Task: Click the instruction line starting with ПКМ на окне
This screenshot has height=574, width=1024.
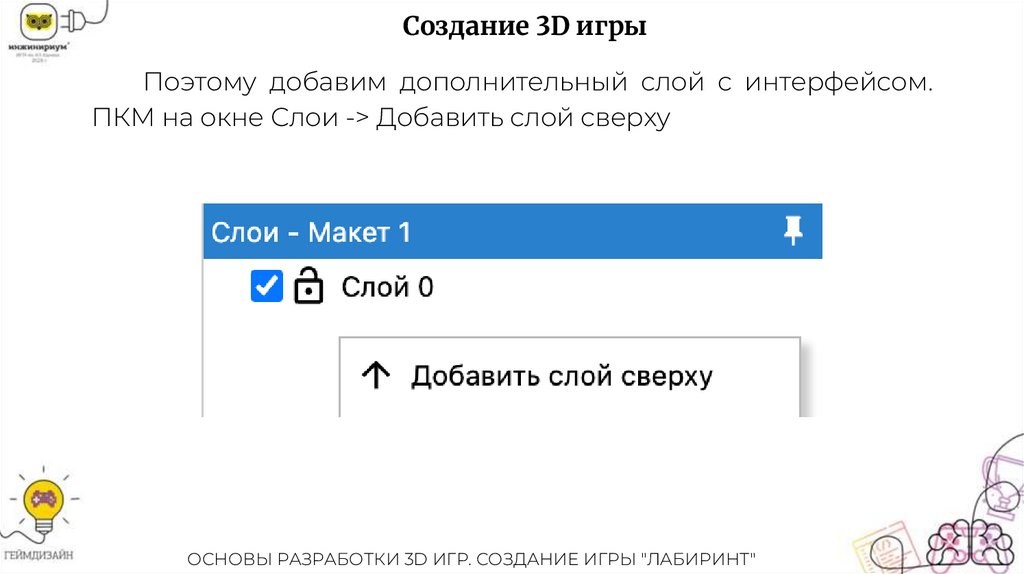Action: (x=380, y=118)
